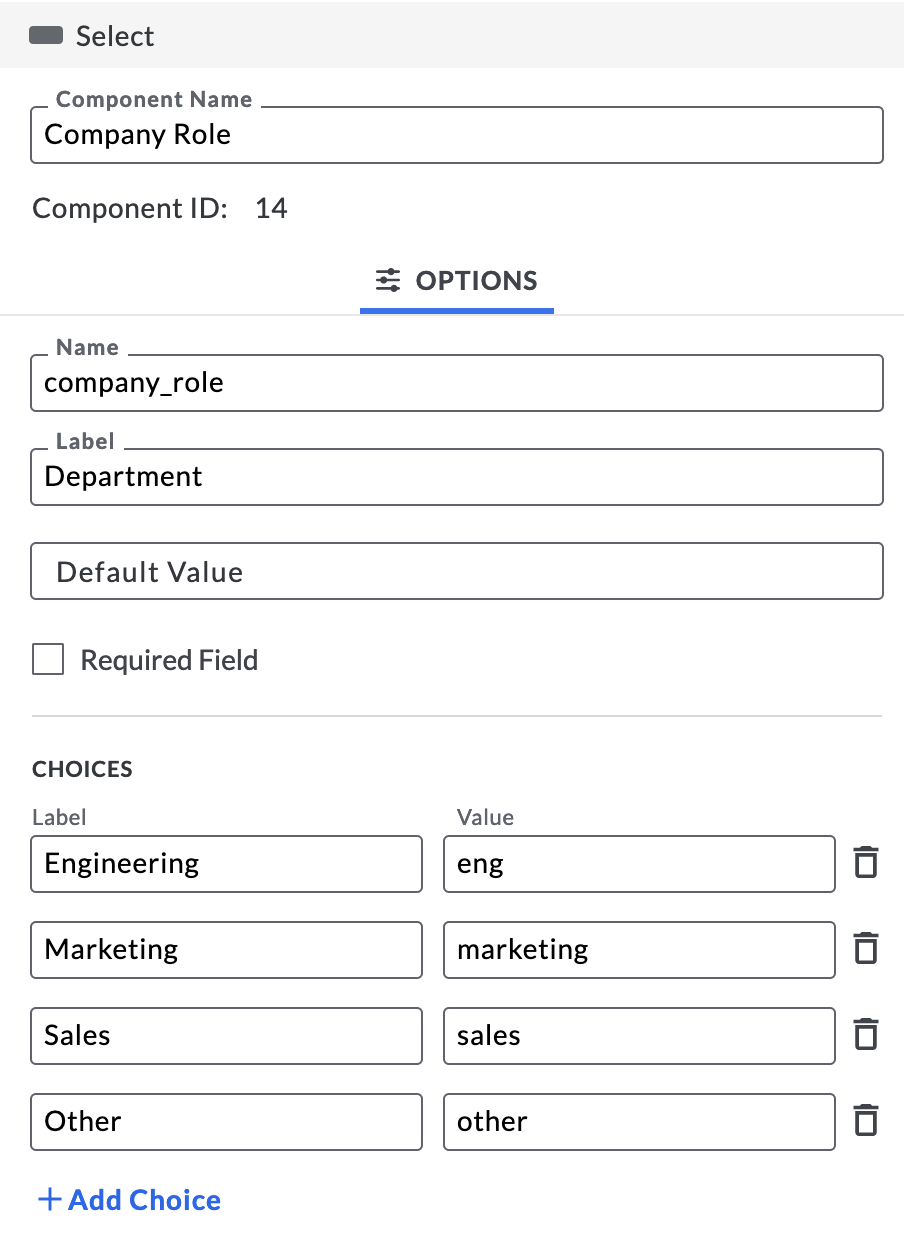Edit the Engineering choice label
Image resolution: width=904 pixels, height=1252 pixels.
click(x=227, y=864)
